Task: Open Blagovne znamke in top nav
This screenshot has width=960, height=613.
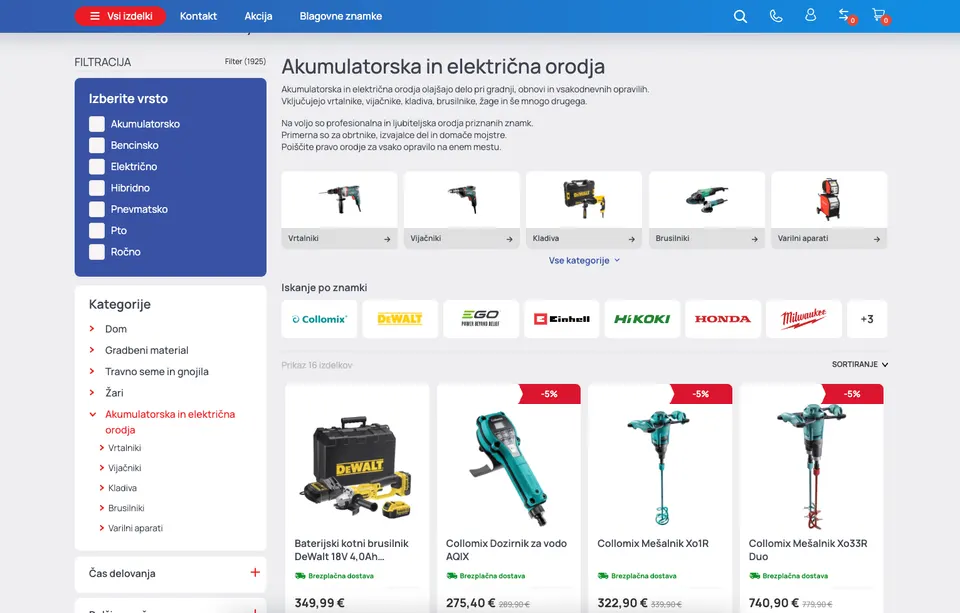Action: [x=340, y=16]
